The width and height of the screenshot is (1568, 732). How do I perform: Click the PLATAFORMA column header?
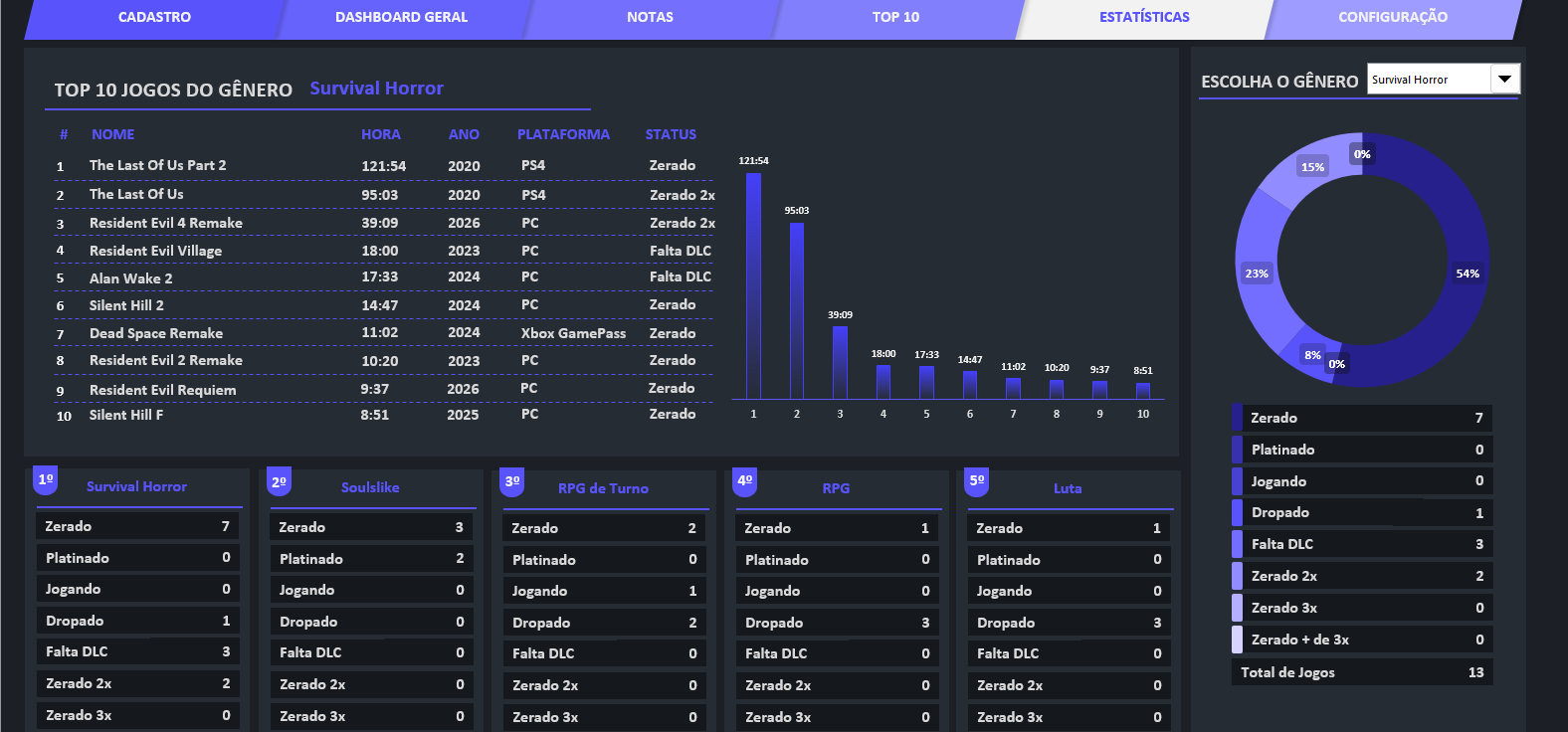(563, 134)
